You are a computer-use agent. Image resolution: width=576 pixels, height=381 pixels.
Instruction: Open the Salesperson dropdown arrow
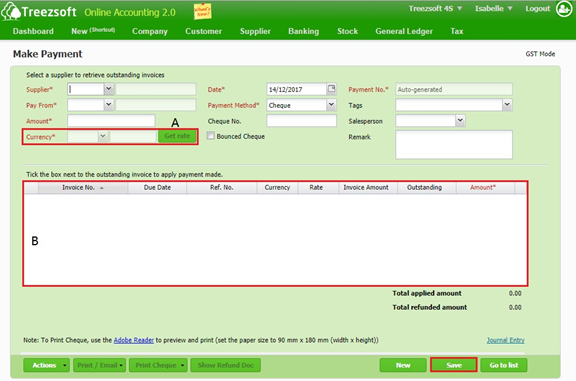pyautogui.click(x=460, y=121)
